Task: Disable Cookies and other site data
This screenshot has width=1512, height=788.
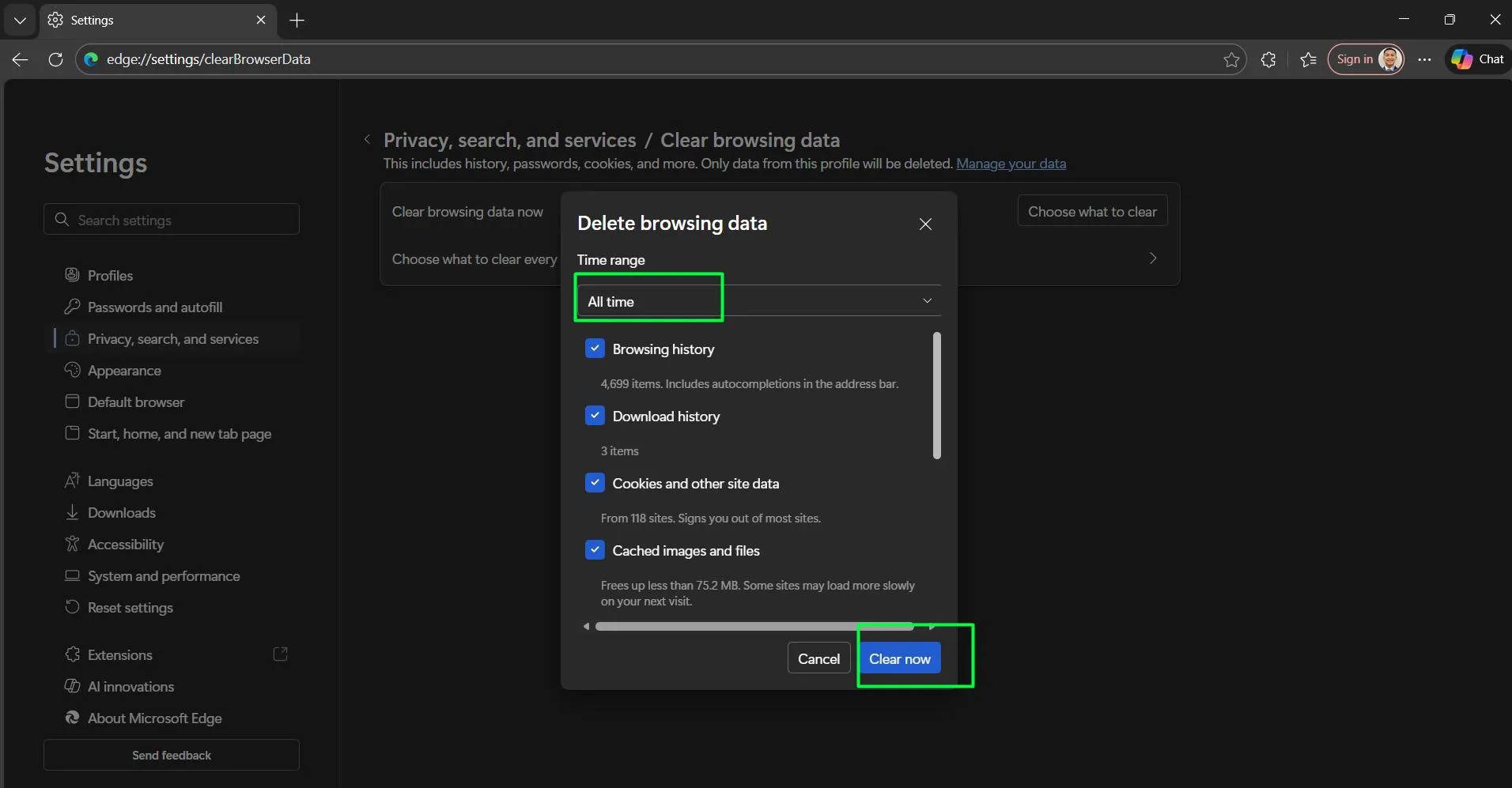Action: (594, 482)
